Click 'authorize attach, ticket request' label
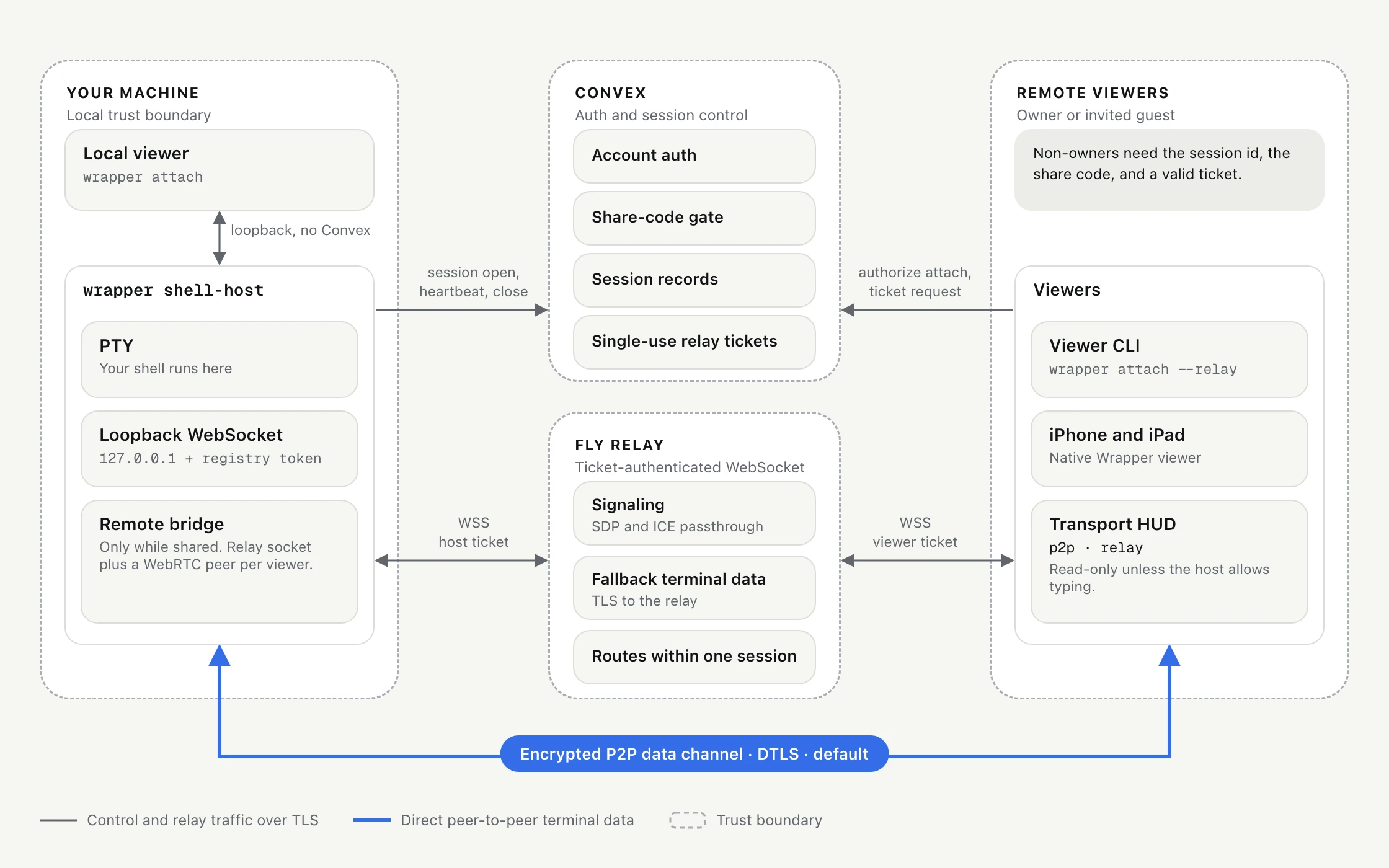This screenshot has height=868, width=1389. pyautogui.click(x=915, y=282)
